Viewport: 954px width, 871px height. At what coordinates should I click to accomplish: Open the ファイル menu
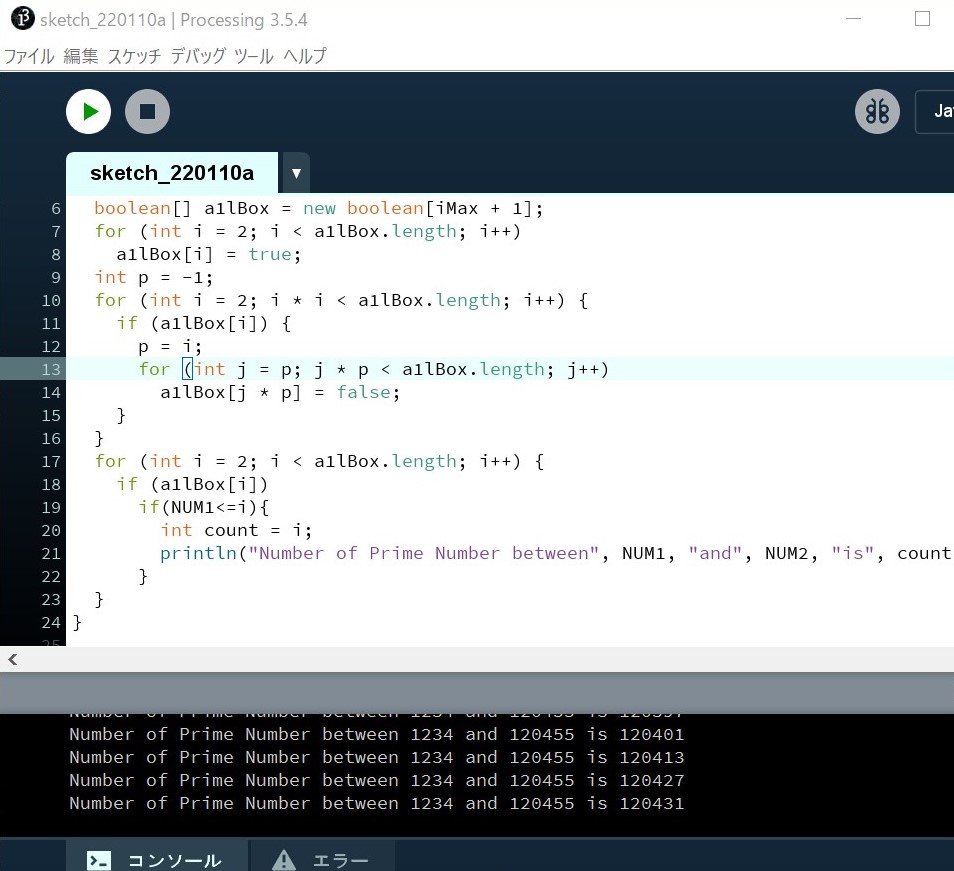point(29,56)
